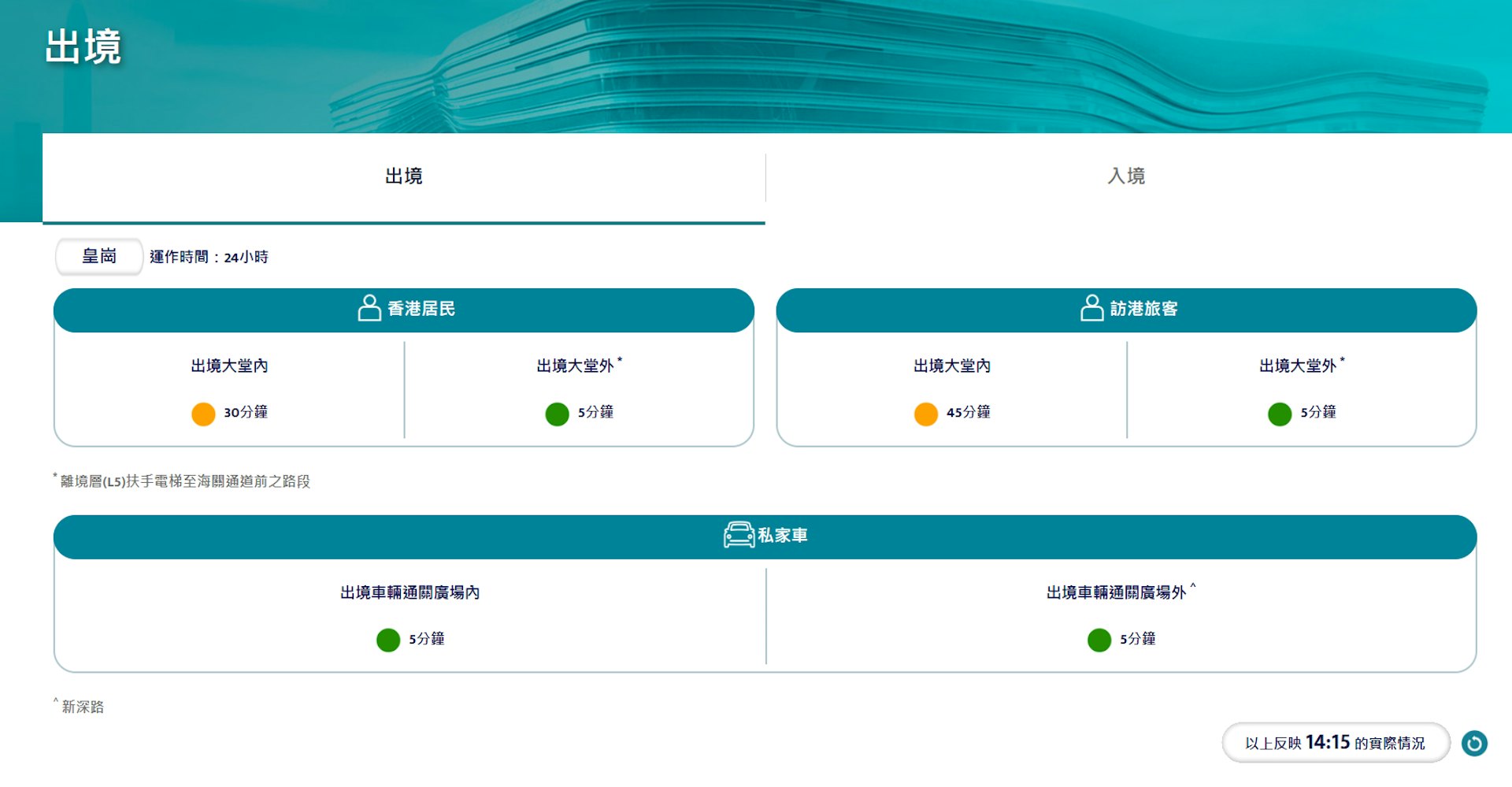Click the large 出境 page title
The image size is (1512, 787).
point(83,46)
